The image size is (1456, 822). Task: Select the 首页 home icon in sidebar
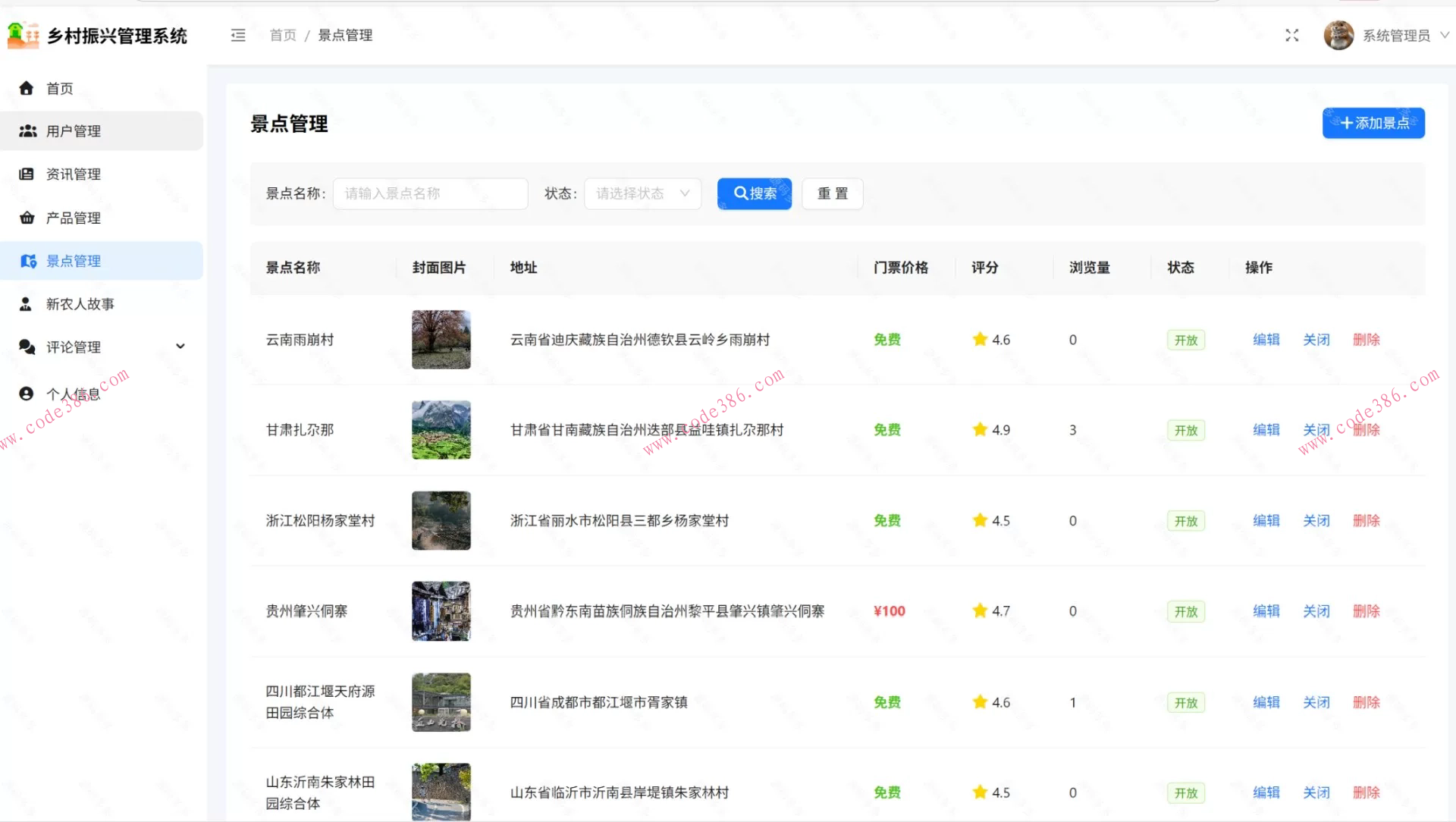pos(27,87)
